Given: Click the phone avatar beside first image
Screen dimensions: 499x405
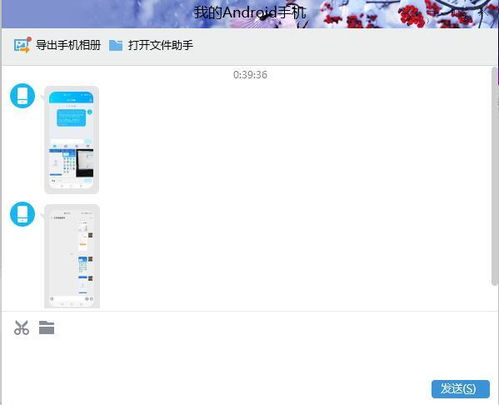Looking at the screenshot, I should 22,96.
